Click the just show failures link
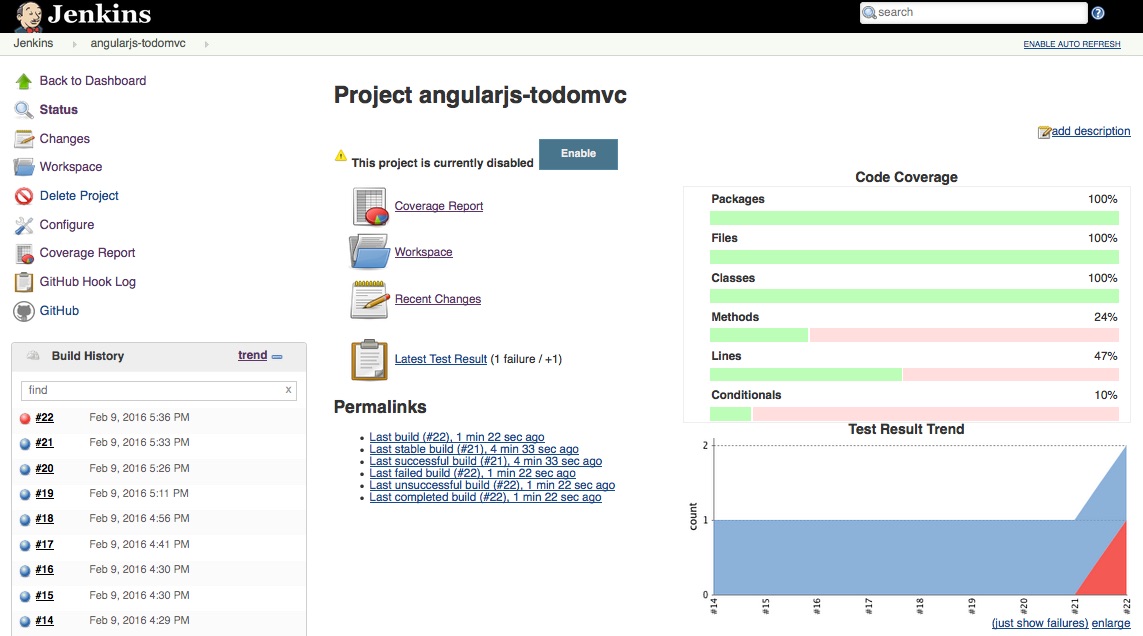The height and width of the screenshot is (636, 1143). [x=1039, y=623]
